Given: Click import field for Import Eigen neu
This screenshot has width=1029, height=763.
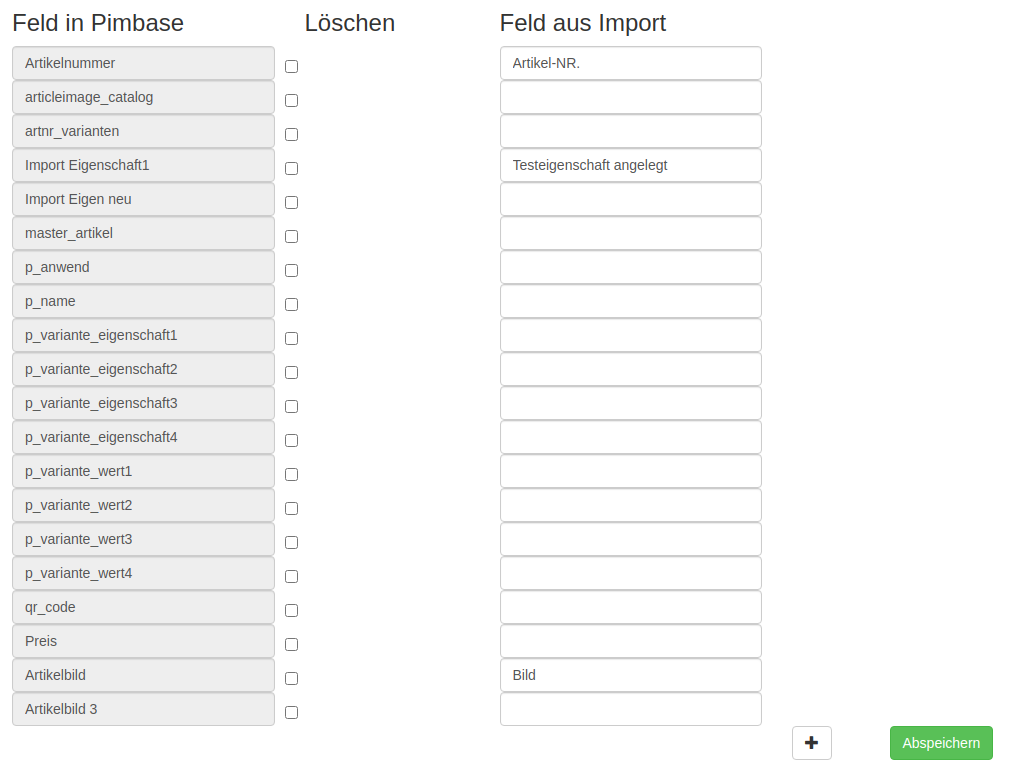Looking at the screenshot, I should tap(630, 199).
